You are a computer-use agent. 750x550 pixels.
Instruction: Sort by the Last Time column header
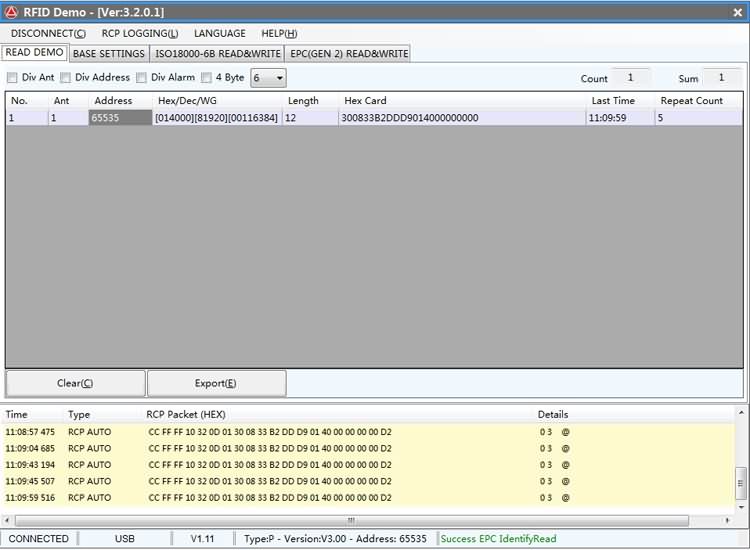pos(621,101)
